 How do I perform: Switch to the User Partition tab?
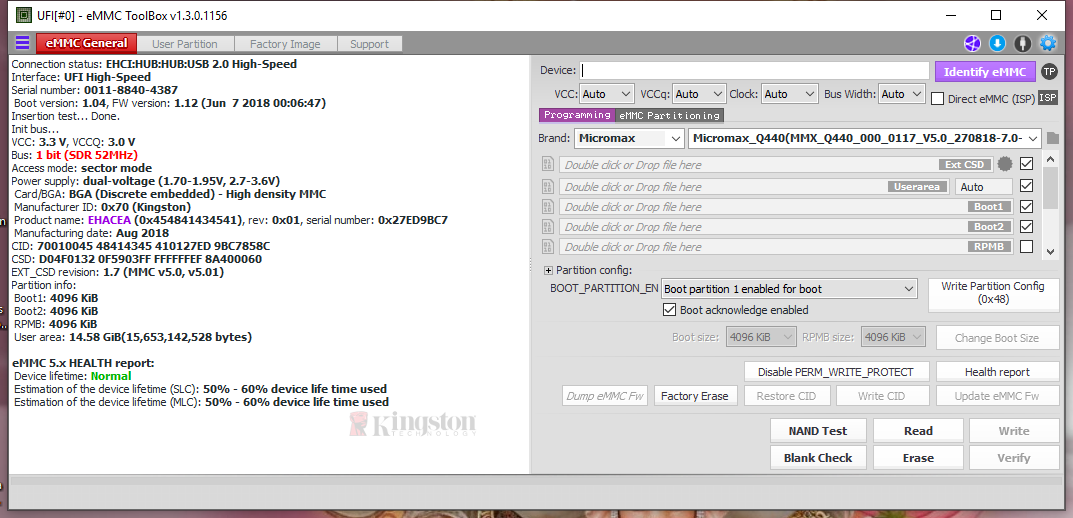(185, 44)
